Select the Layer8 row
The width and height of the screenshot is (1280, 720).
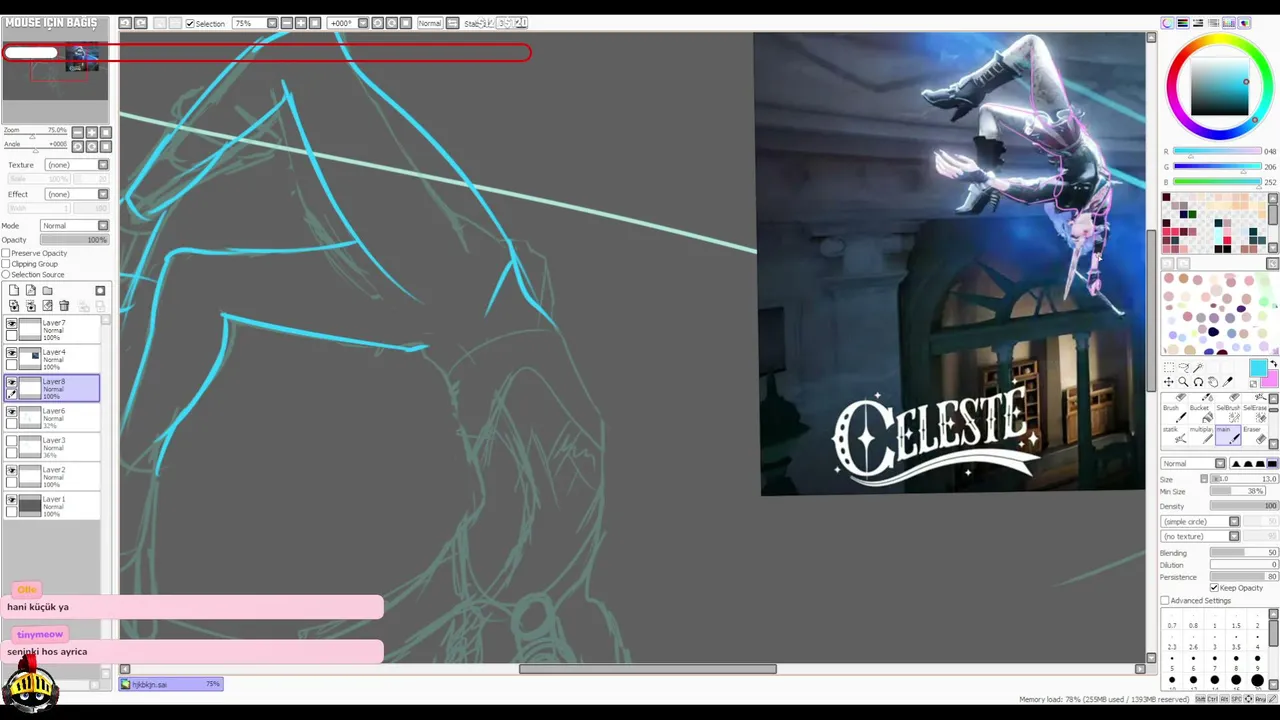point(52,388)
